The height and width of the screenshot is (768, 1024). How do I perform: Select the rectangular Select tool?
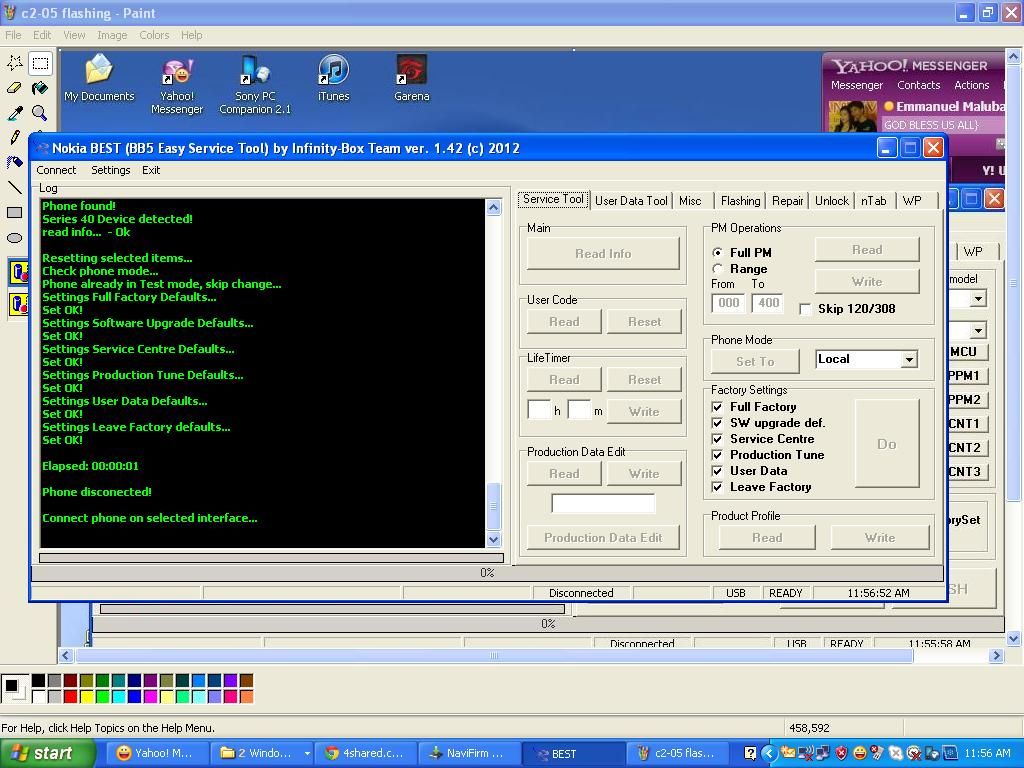point(40,63)
